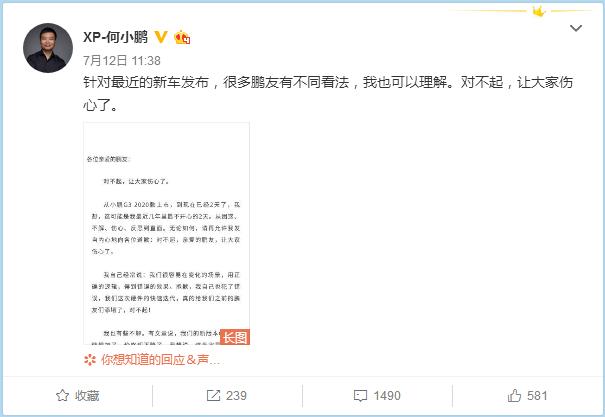Click the orange 长图 badge
Image resolution: width=605 pixels, height=417 pixels.
pyautogui.click(x=235, y=337)
